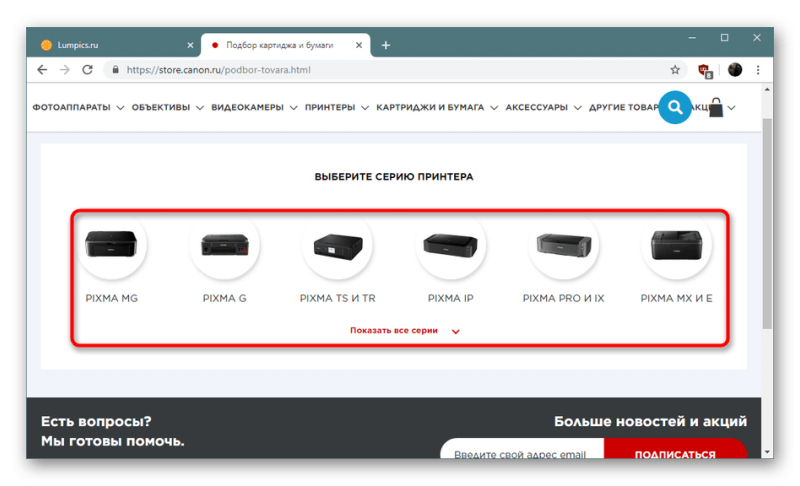The image size is (800, 486).
Task: Expand chevron after Показать все серии
Action: tap(456, 331)
